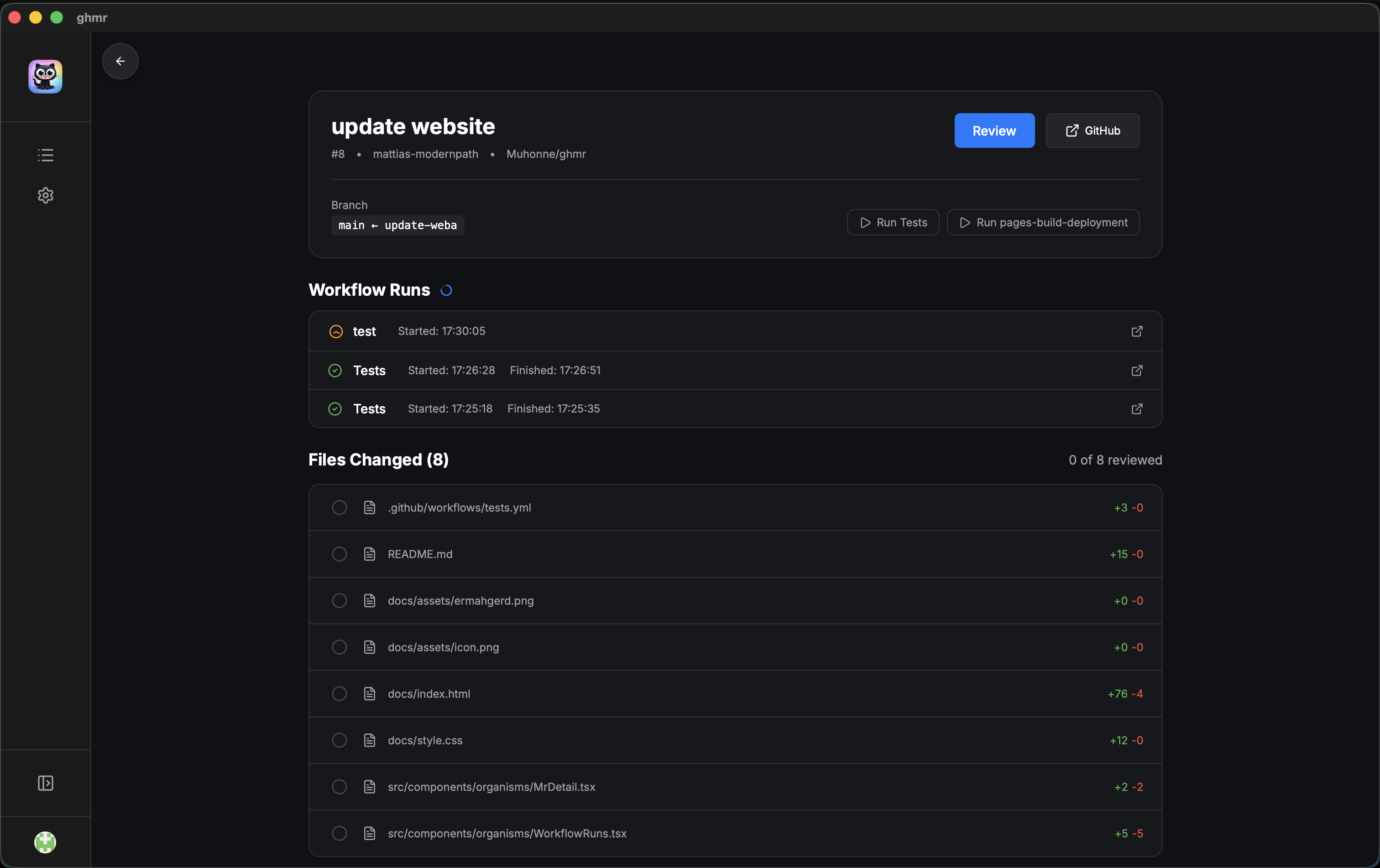Click the ghmr cat logo in sidebar
1380x868 pixels.
tap(45, 76)
